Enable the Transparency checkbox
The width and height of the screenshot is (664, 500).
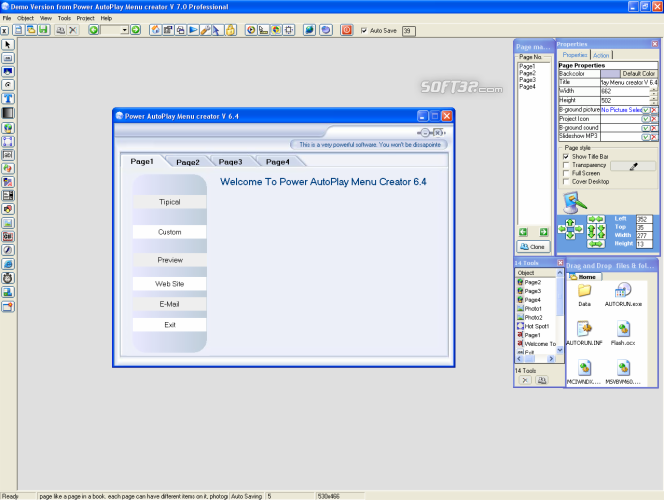566,165
